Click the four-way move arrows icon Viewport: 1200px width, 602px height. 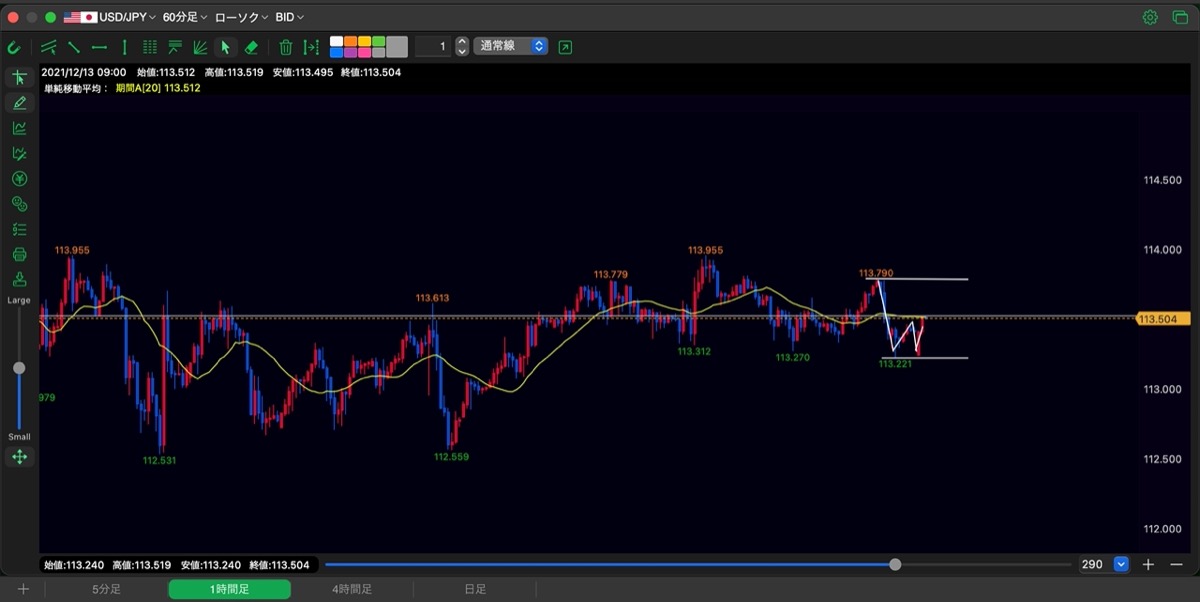19,457
